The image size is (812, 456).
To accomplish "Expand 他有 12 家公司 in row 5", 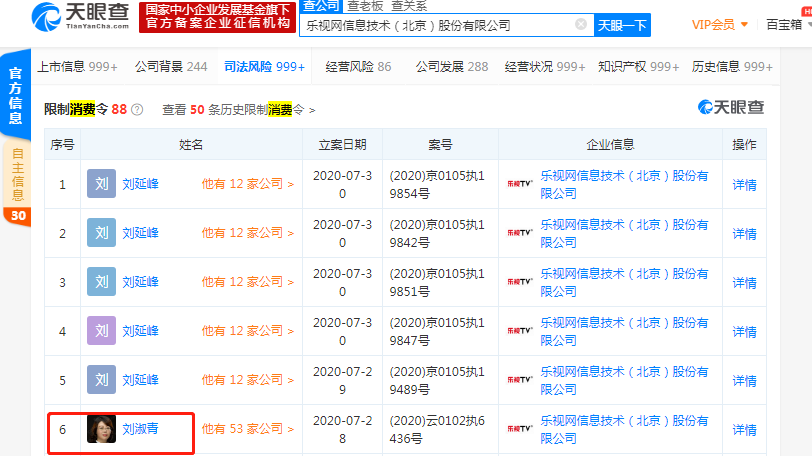I will coord(248,379).
